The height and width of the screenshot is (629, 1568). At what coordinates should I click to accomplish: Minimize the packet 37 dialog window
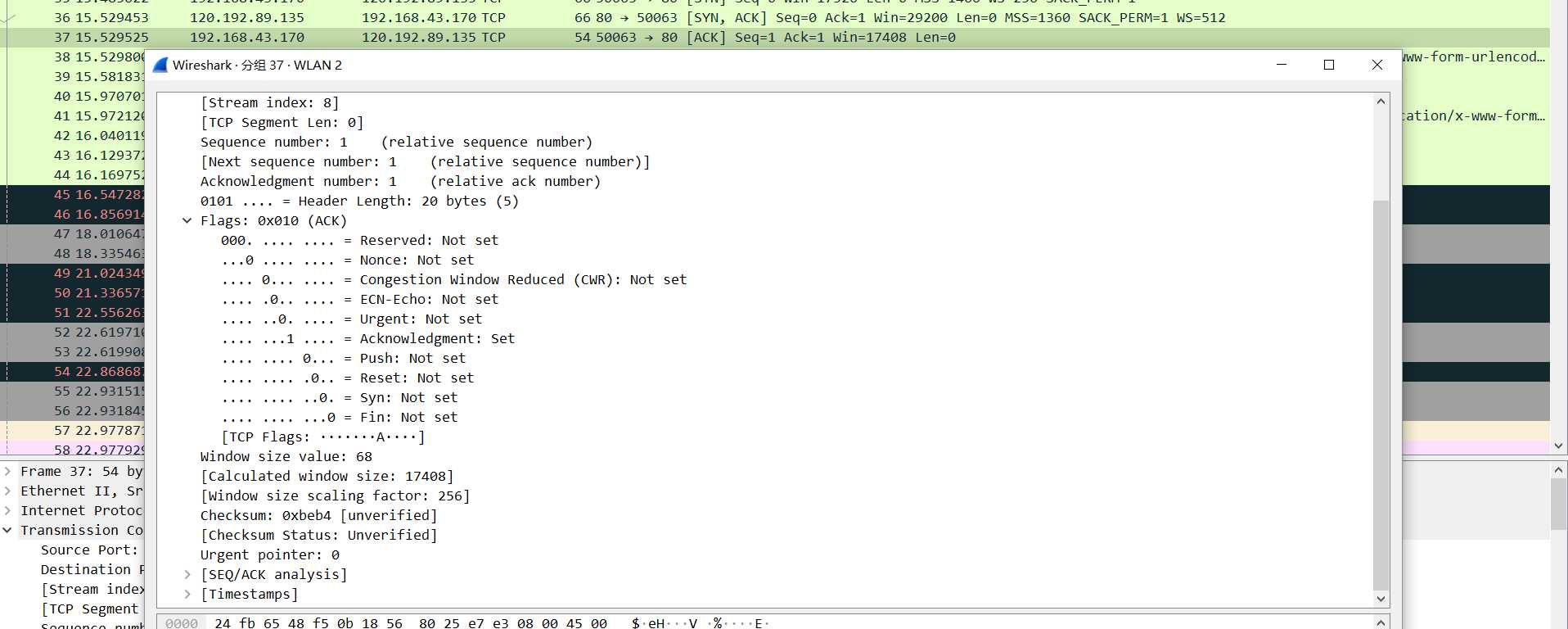1282,65
